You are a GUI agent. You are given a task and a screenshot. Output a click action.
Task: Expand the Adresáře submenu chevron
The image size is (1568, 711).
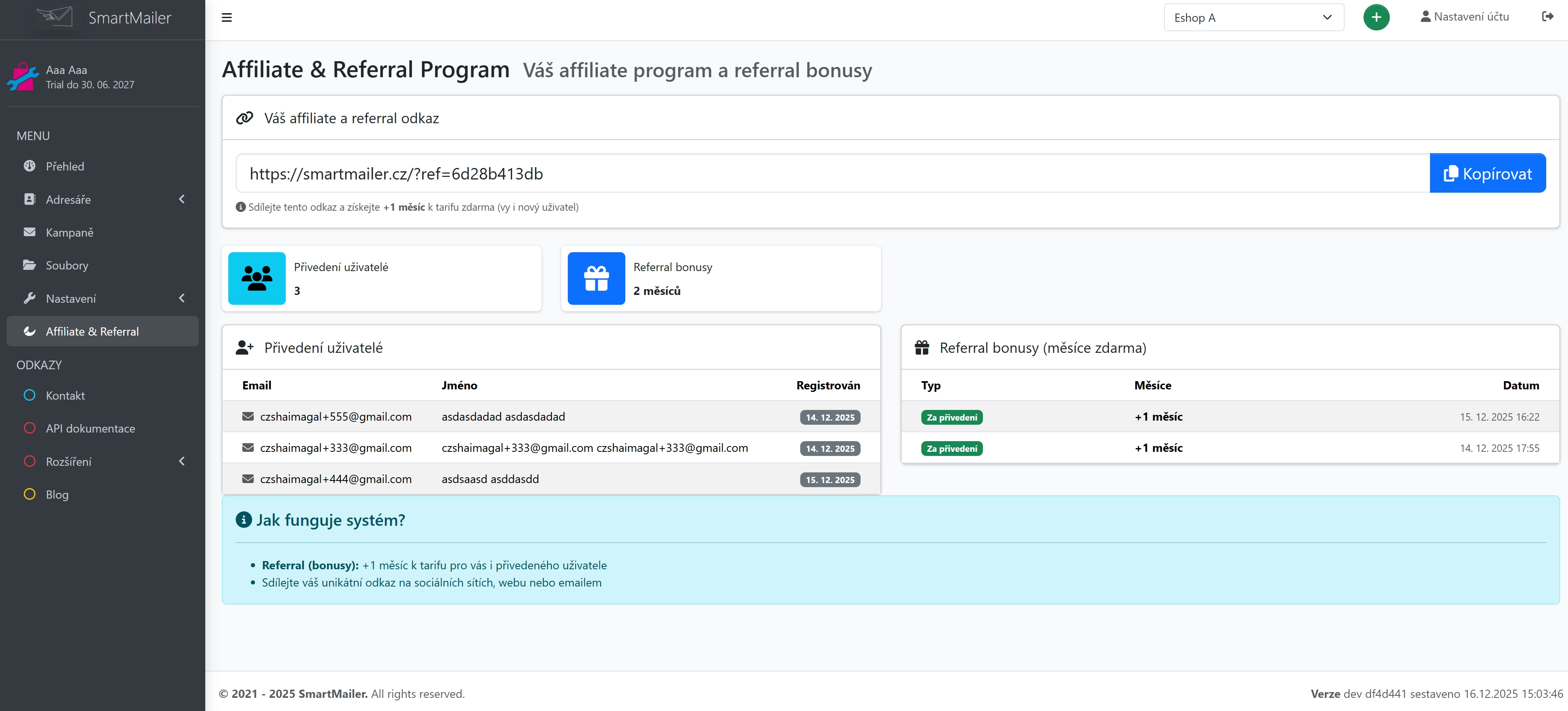click(x=181, y=199)
